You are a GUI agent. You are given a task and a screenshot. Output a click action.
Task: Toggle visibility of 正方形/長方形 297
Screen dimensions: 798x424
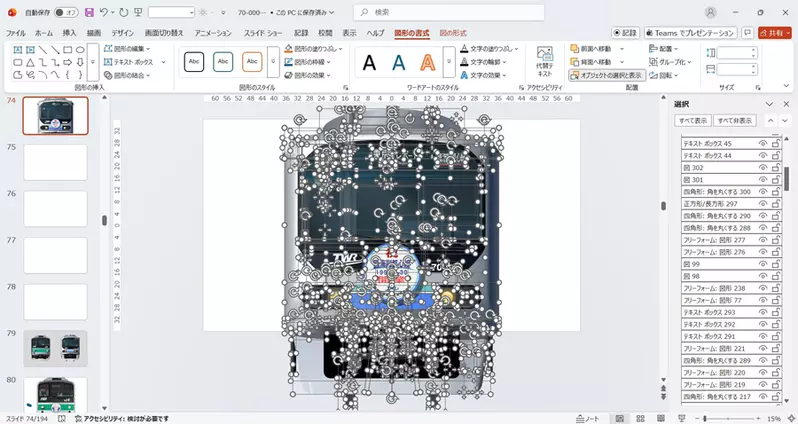point(762,204)
